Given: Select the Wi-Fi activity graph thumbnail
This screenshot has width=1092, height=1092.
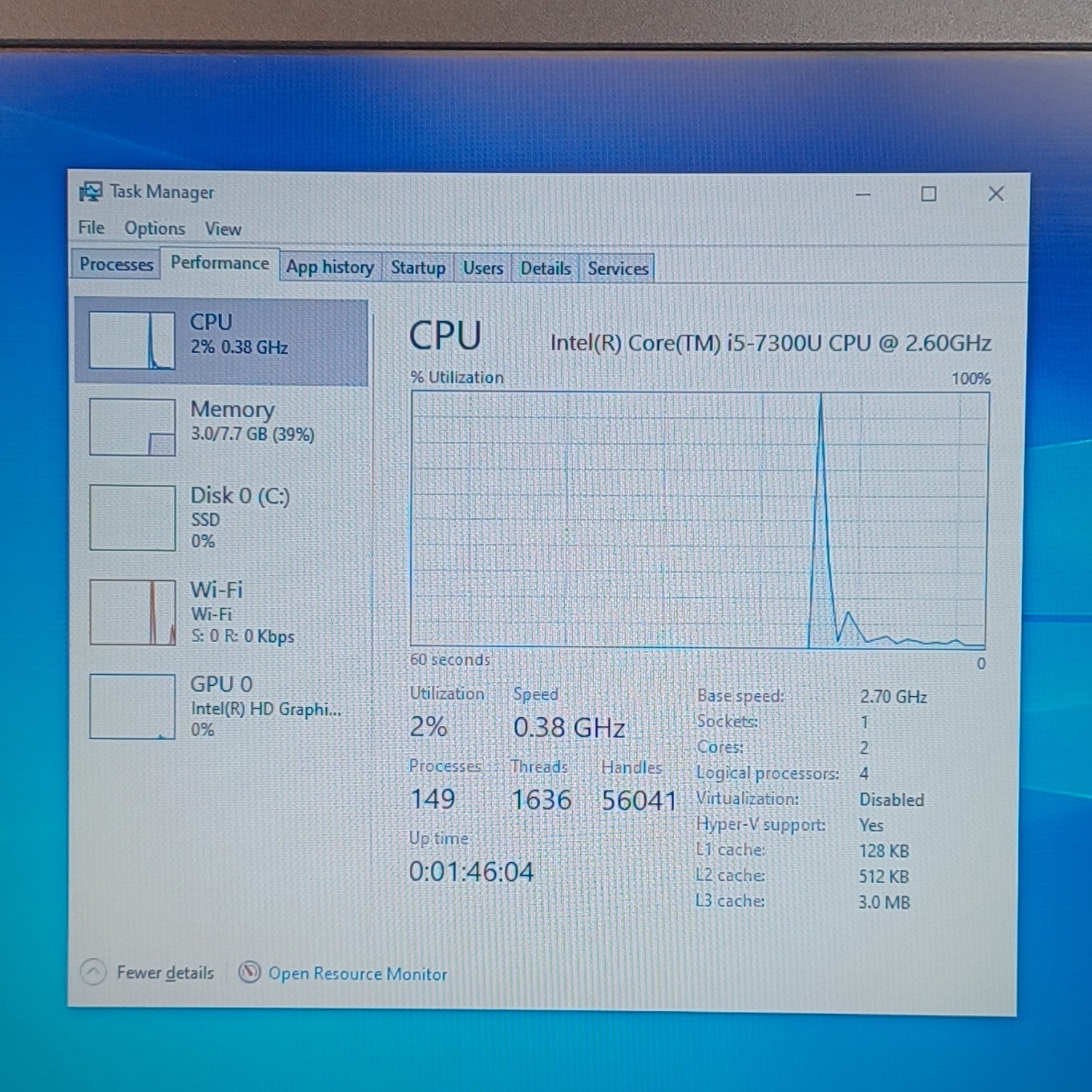Looking at the screenshot, I should pyautogui.click(x=132, y=612).
